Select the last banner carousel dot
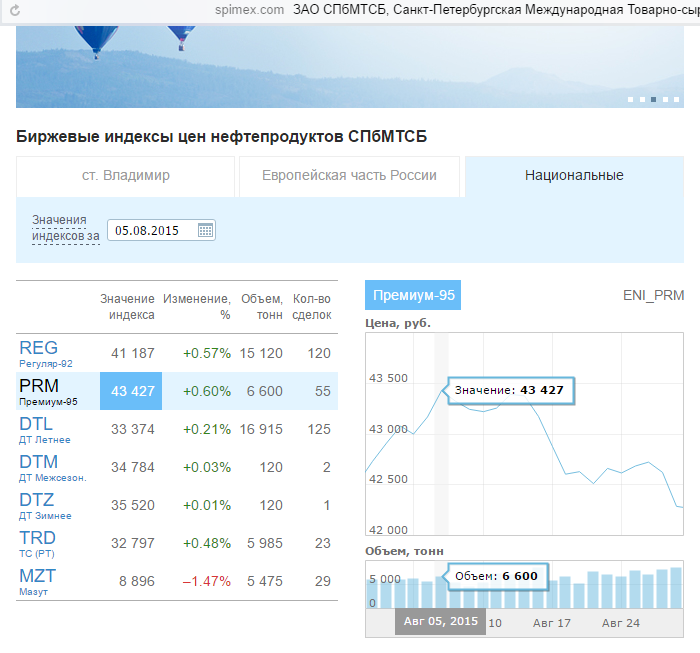Screen dimensions: 700x653 [677, 100]
